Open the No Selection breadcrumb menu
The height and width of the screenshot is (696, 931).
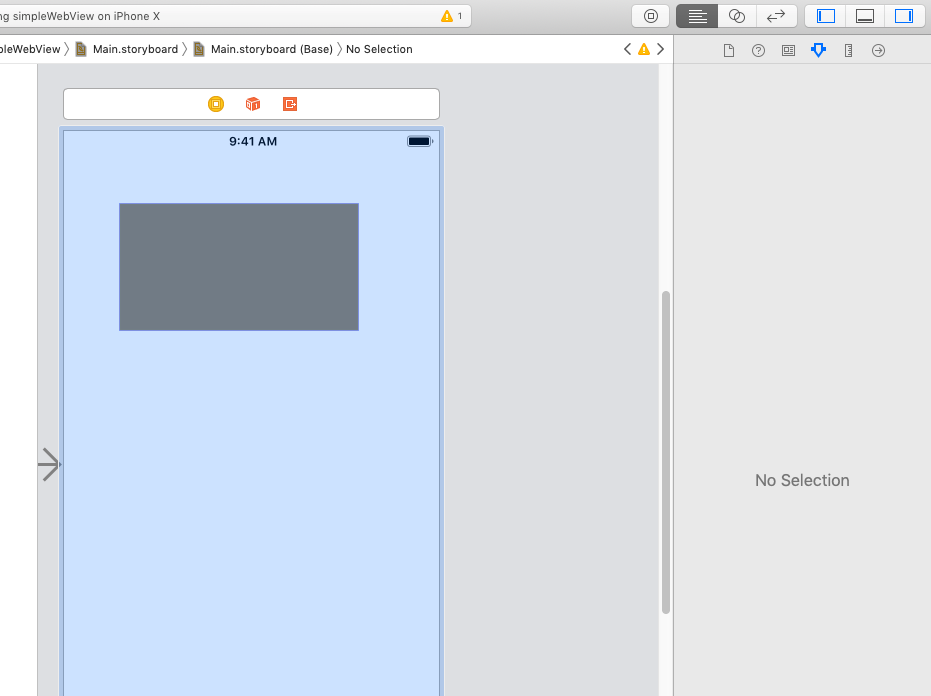(x=379, y=49)
